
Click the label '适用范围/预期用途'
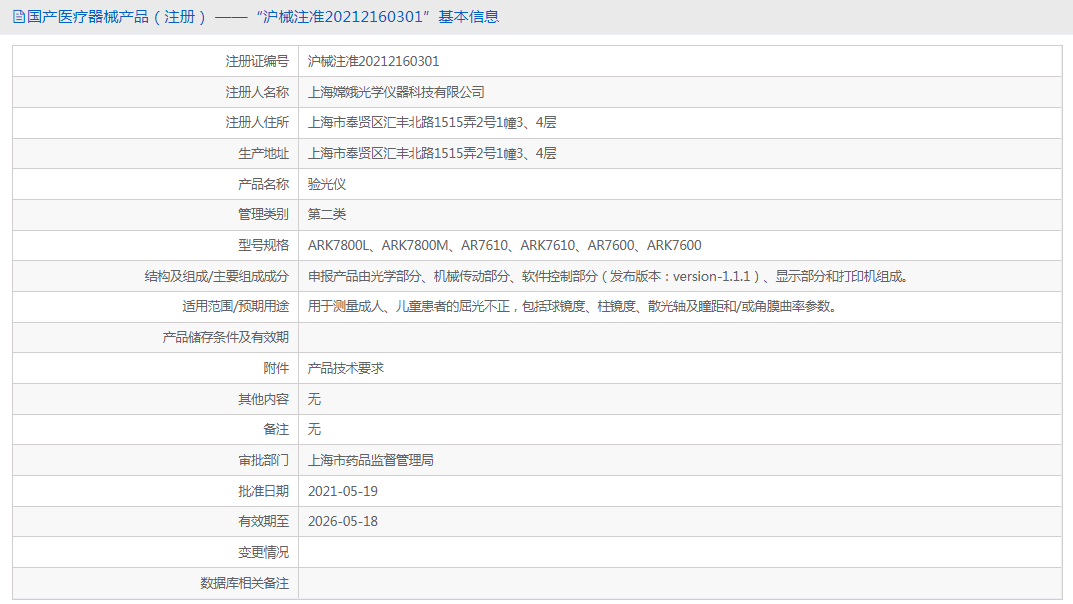(x=235, y=306)
